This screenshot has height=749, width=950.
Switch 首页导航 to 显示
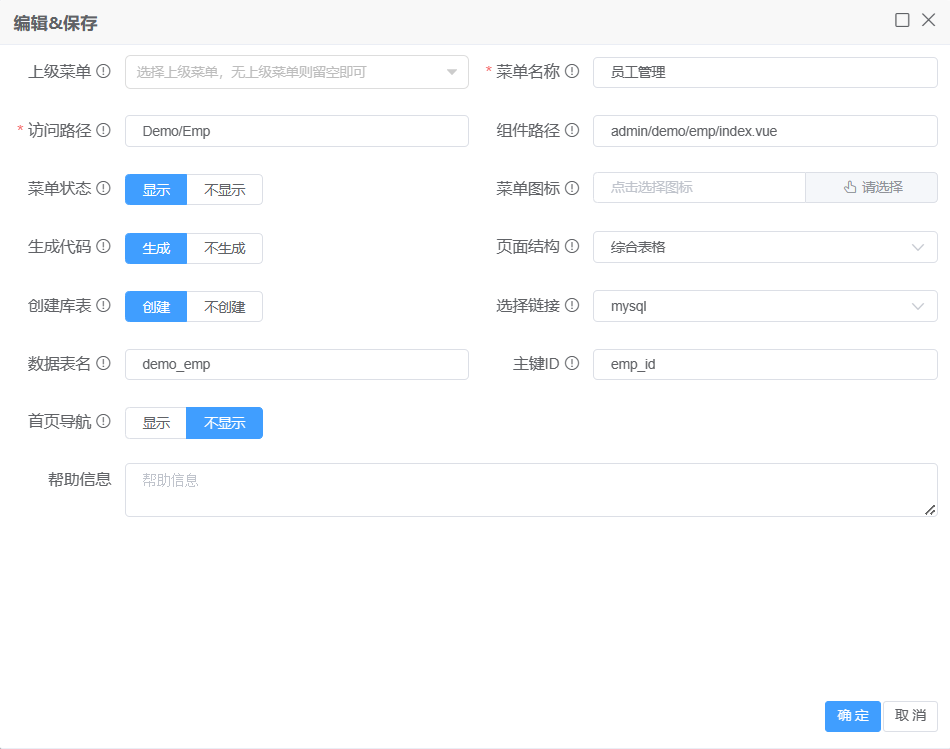(156, 423)
